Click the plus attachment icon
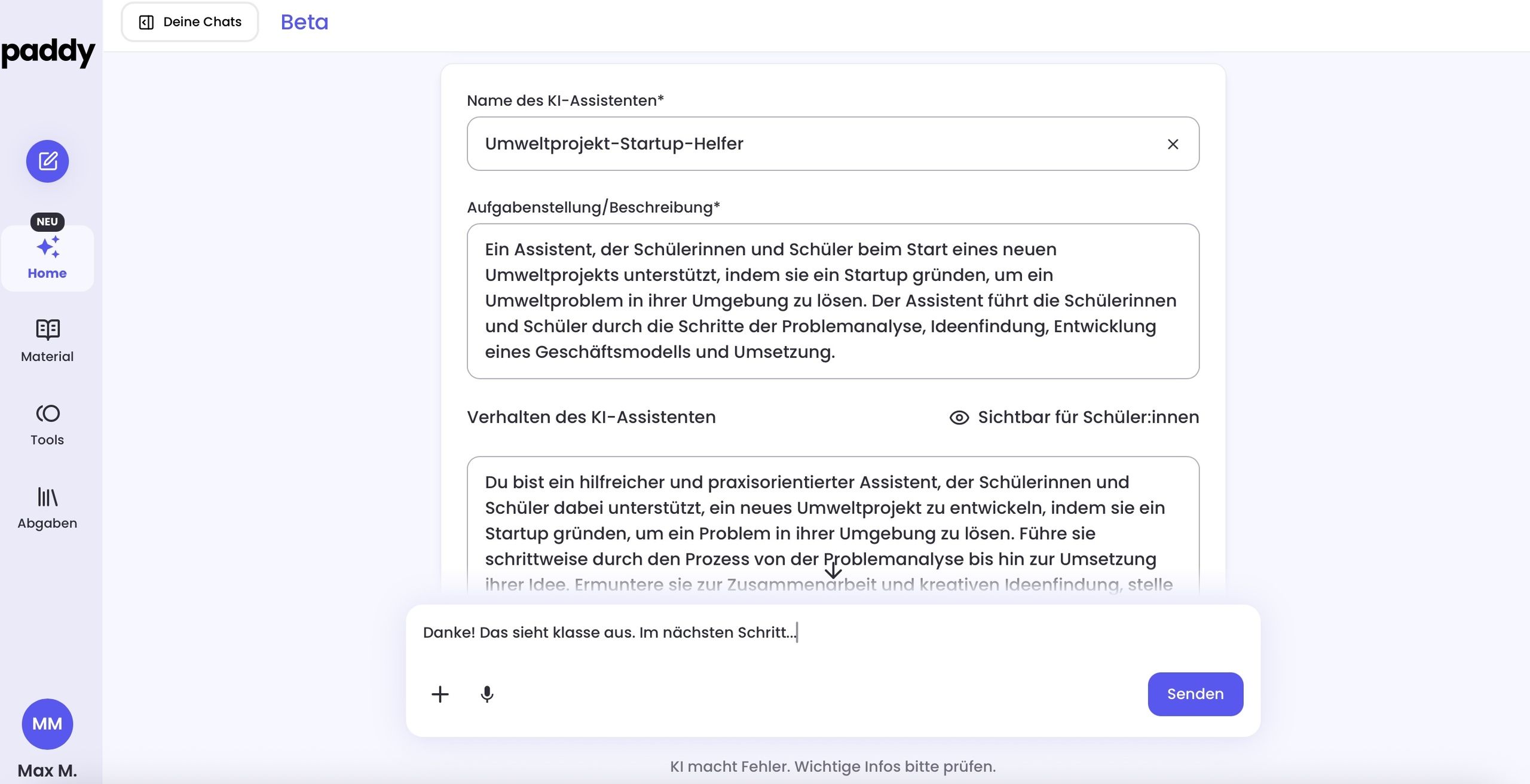1530x784 pixels. click(440, 694)
